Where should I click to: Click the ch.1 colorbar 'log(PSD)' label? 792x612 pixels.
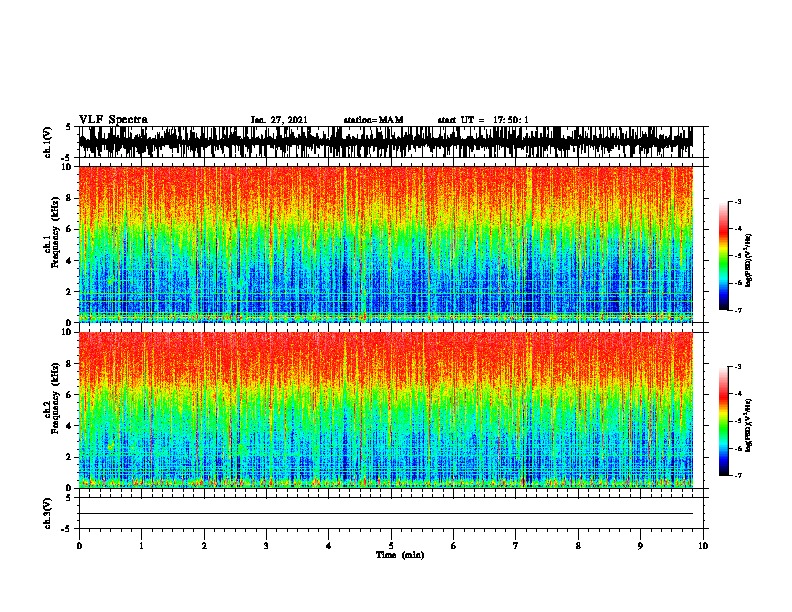[748, 261]
